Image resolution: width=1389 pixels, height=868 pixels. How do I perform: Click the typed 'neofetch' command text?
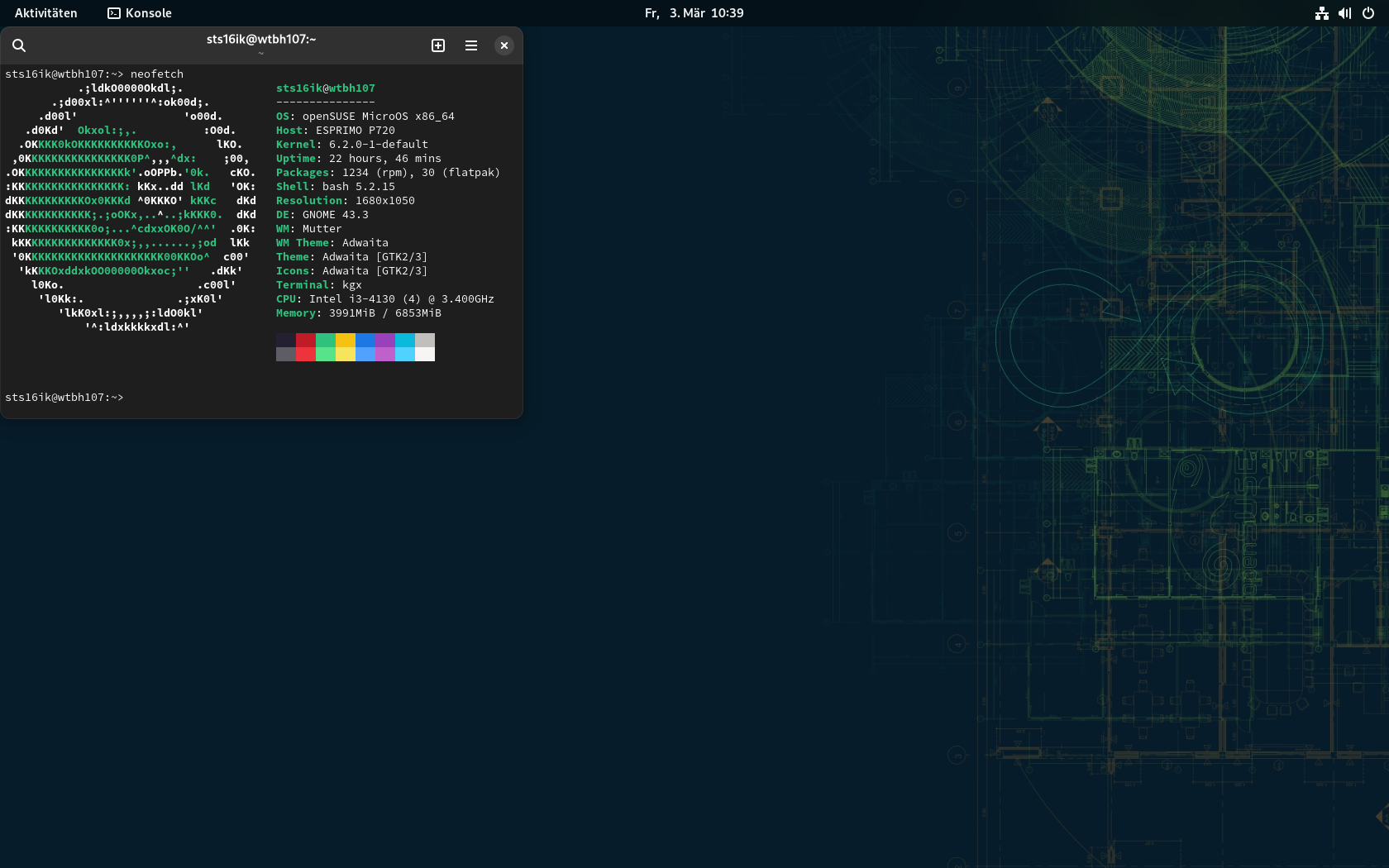coord(157,74)
